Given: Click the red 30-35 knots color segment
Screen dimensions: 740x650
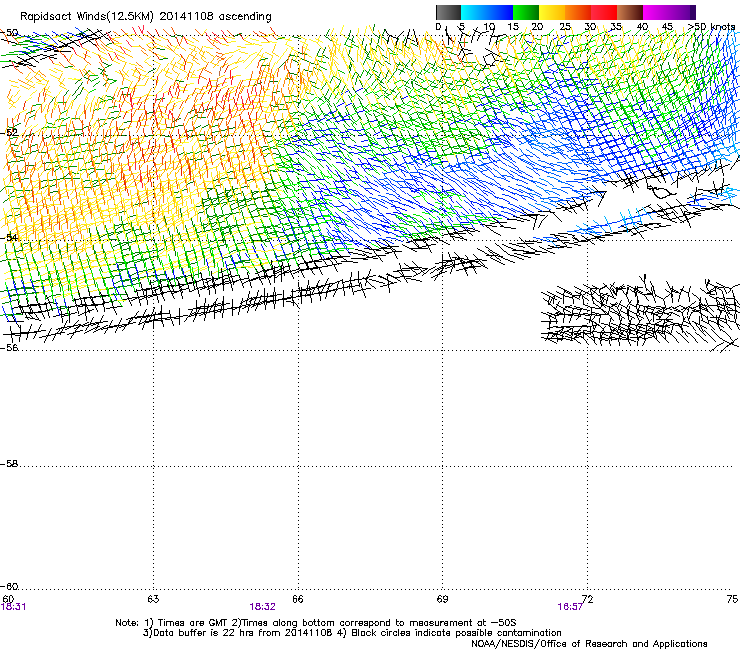Looking at the screenshot, I should tap(604, 12).
